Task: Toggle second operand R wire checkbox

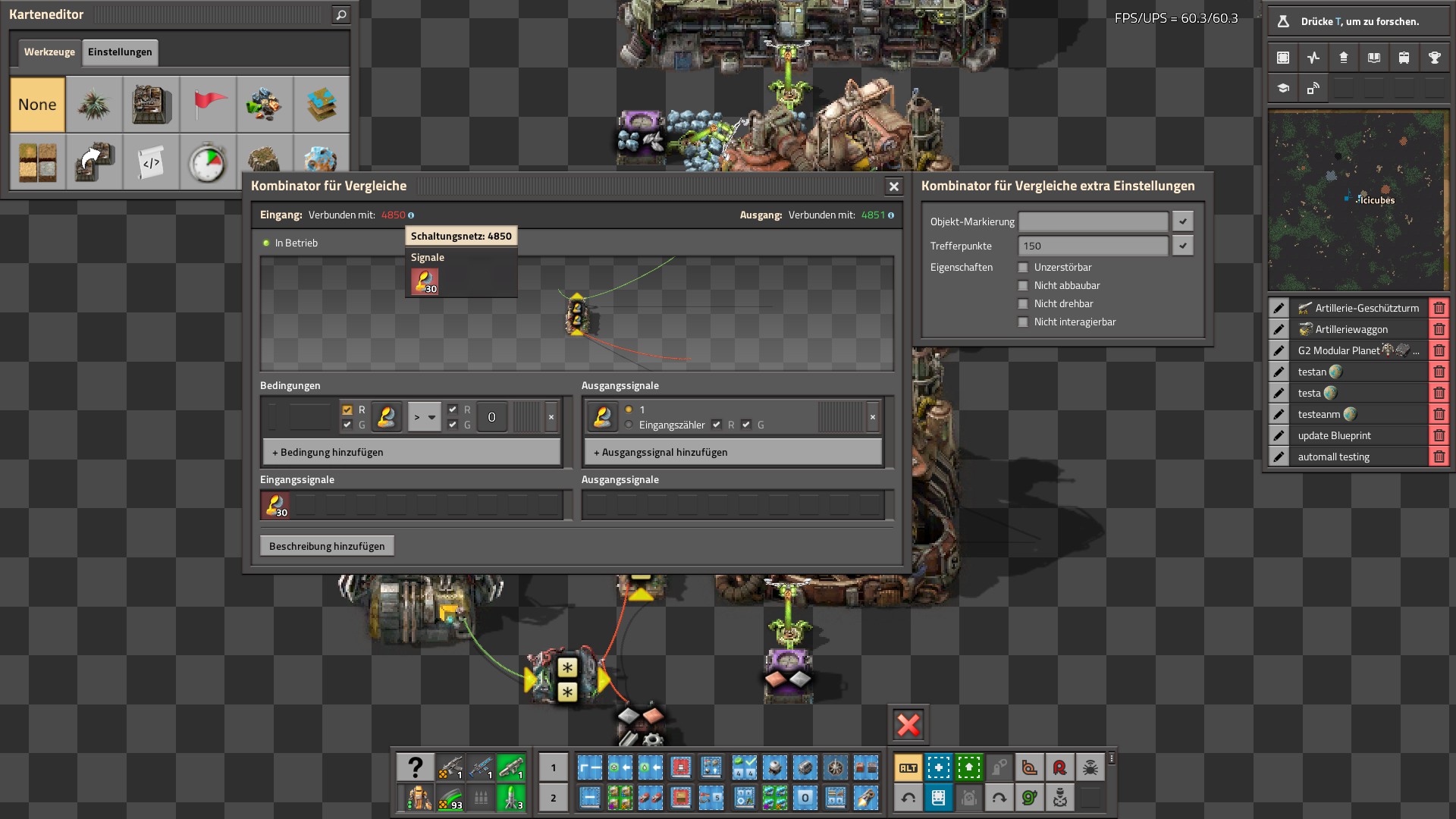Action: [453, 409]
